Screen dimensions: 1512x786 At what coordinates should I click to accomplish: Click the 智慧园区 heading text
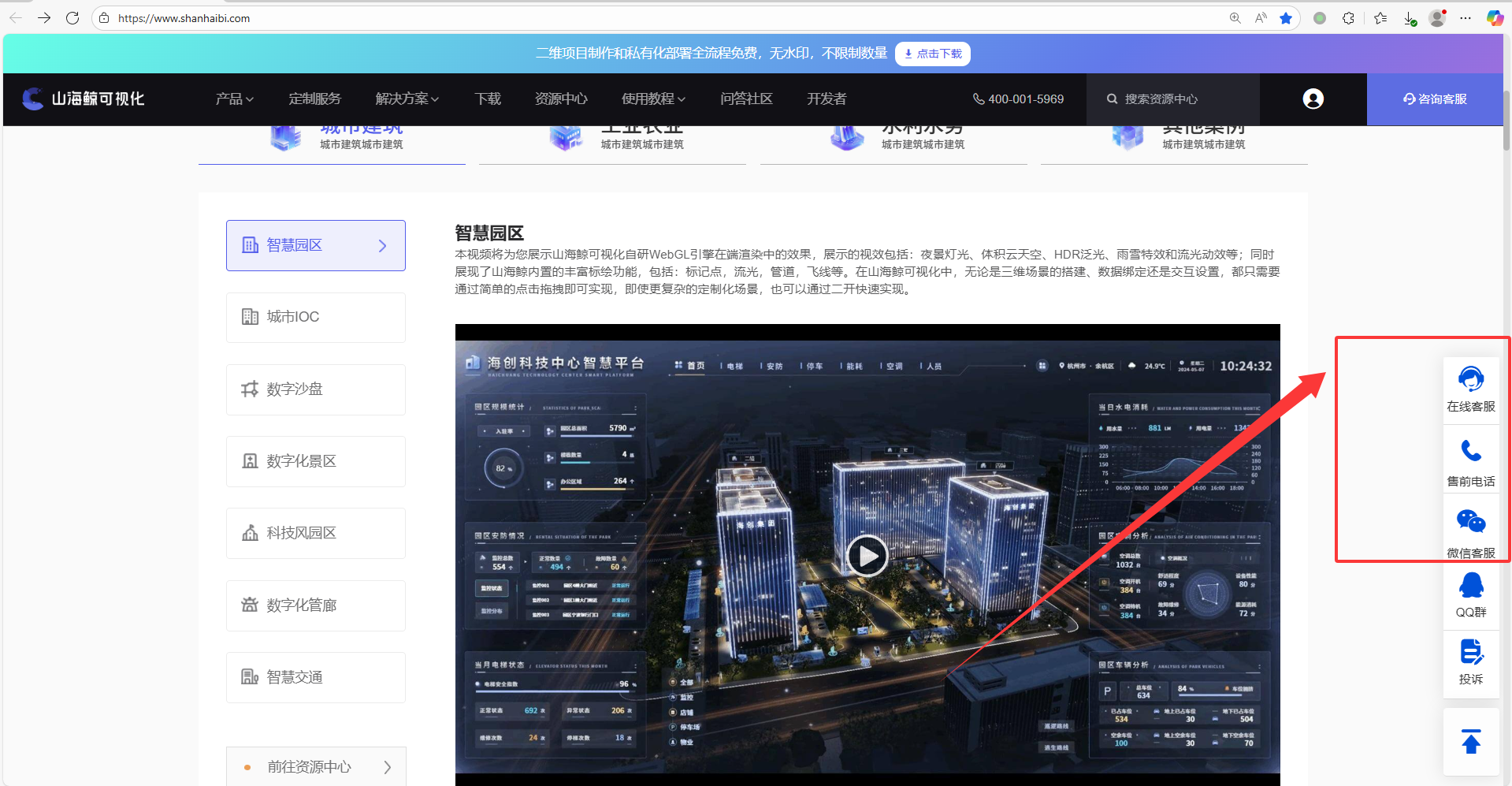[489, 233]
